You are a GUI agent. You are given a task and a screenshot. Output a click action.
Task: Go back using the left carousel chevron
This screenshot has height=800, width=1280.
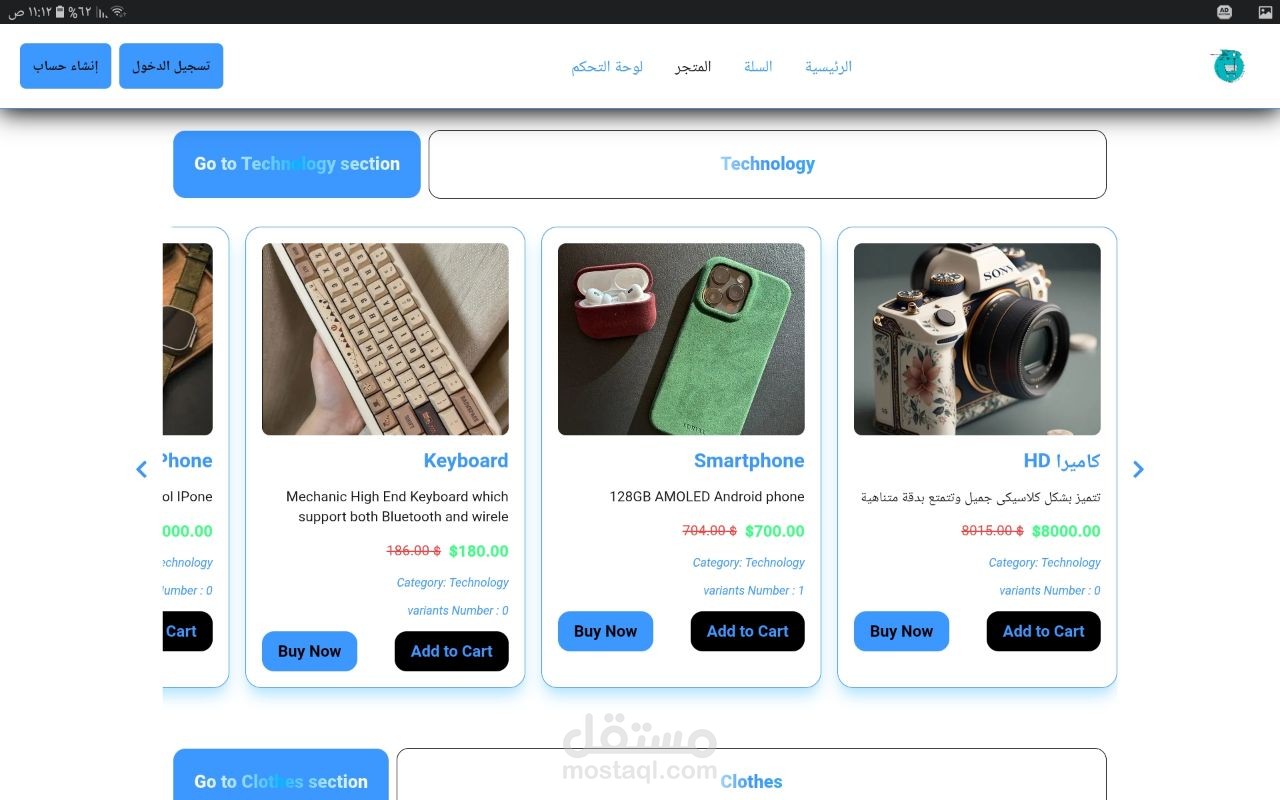(141, 469)
